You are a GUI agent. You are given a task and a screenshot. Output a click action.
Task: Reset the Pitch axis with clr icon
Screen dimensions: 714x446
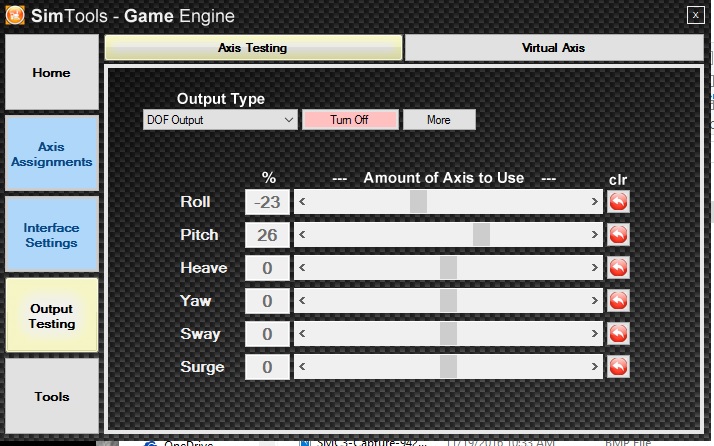(618, 235)
